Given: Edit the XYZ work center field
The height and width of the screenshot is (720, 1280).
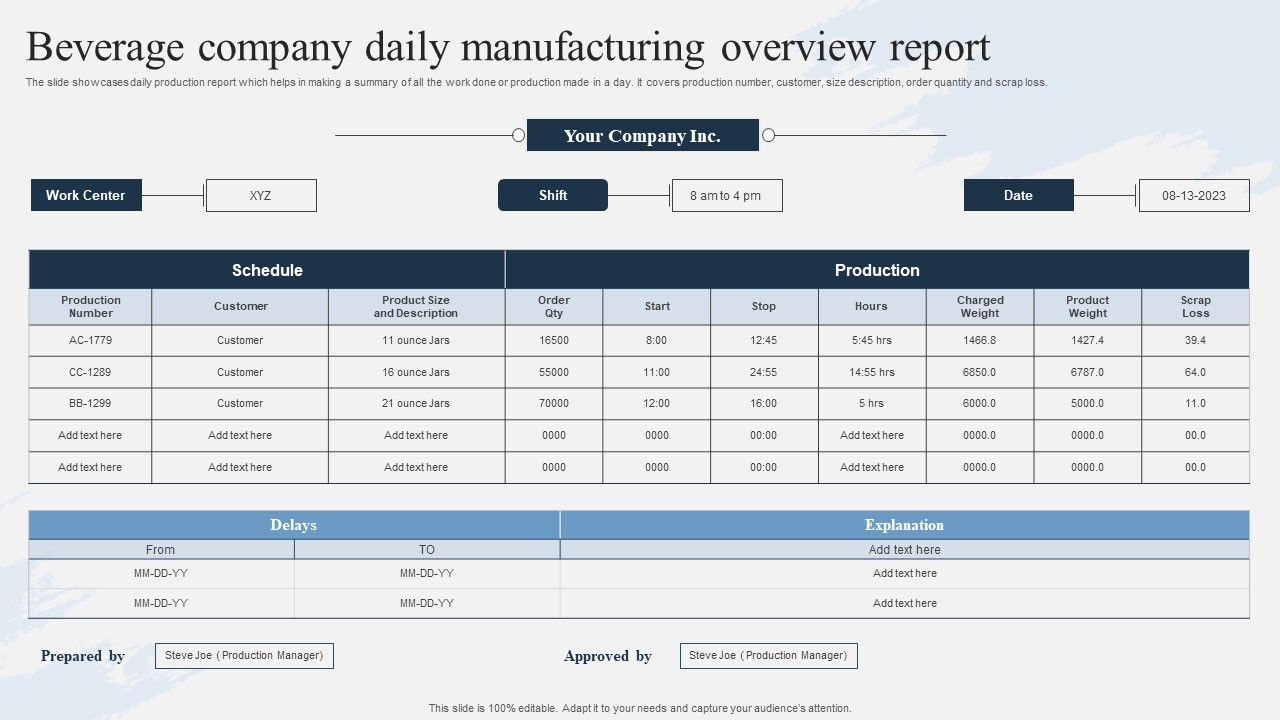Looking at the screenshot, I should coord(260,196).
